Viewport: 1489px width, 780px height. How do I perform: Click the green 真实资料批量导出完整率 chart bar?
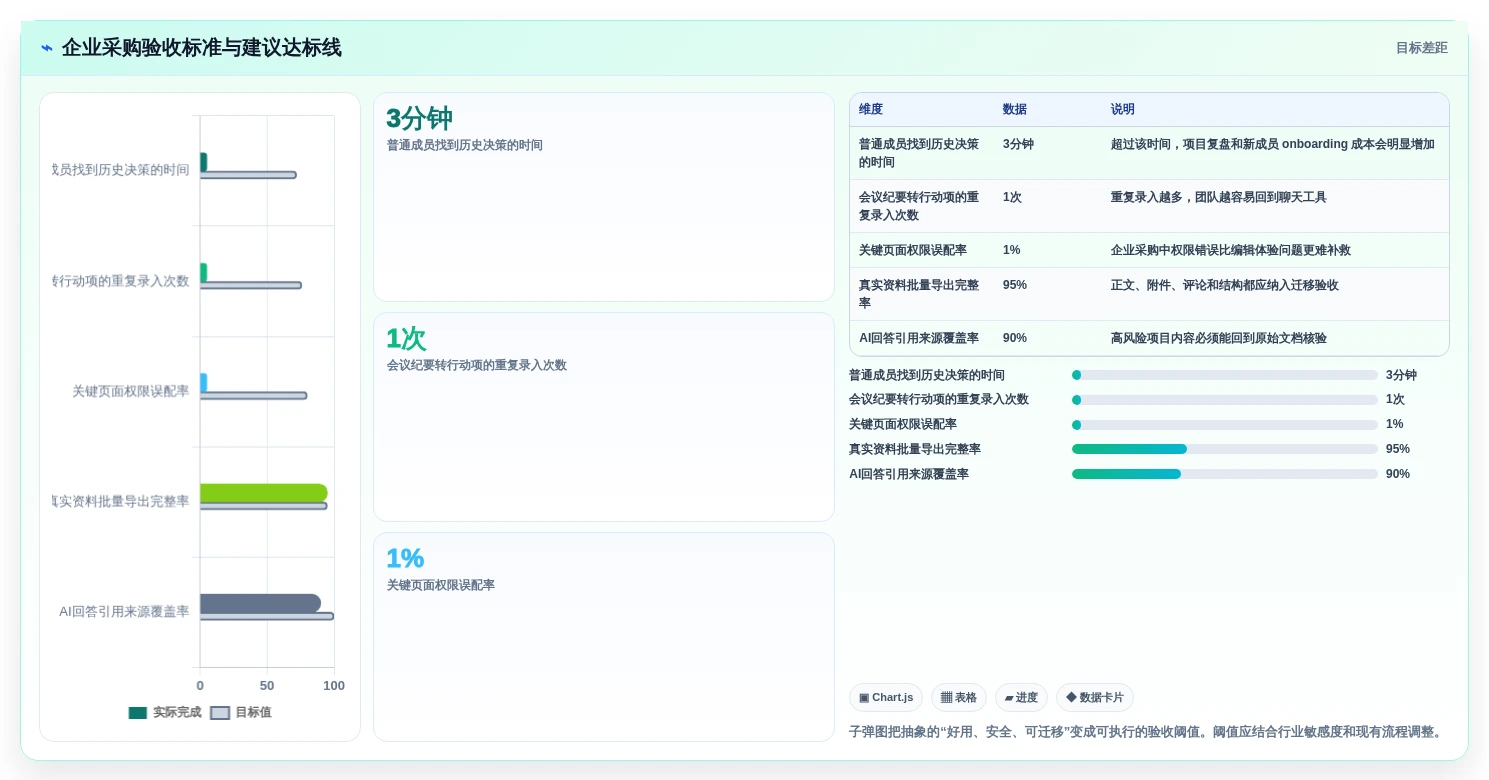click(264, 493)
